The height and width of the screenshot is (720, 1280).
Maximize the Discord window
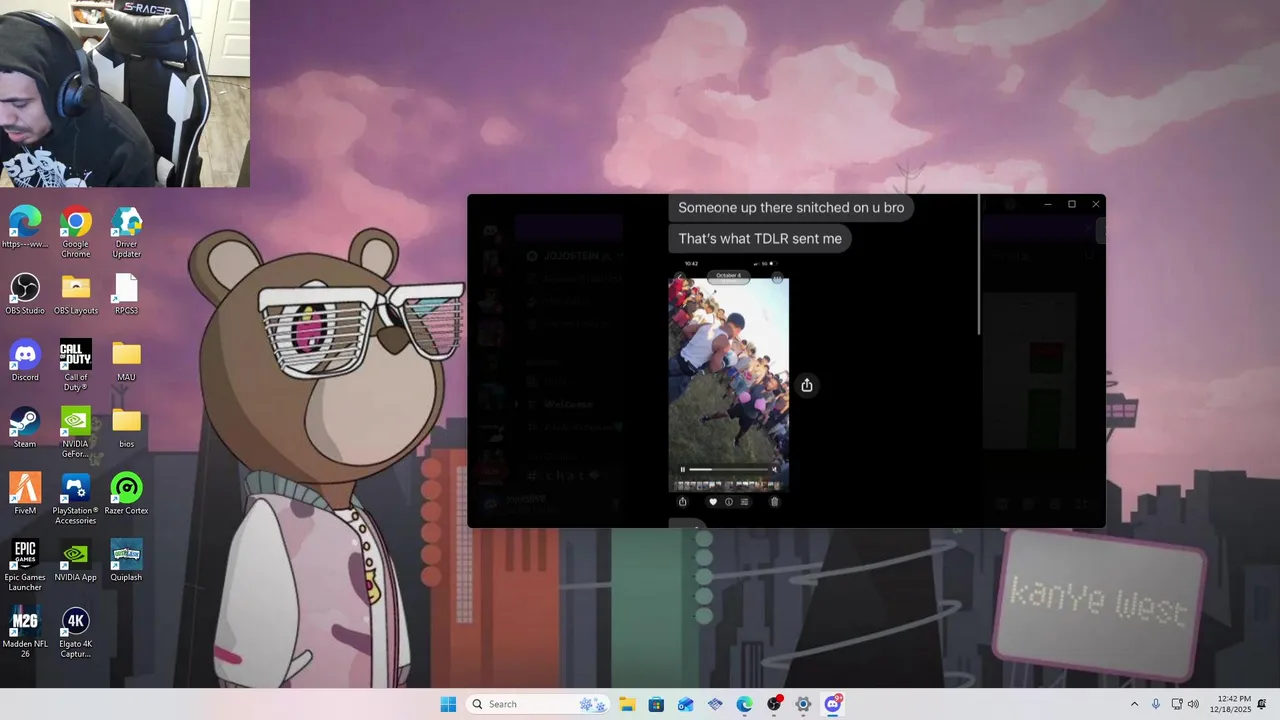click(x=1072, y=204)
